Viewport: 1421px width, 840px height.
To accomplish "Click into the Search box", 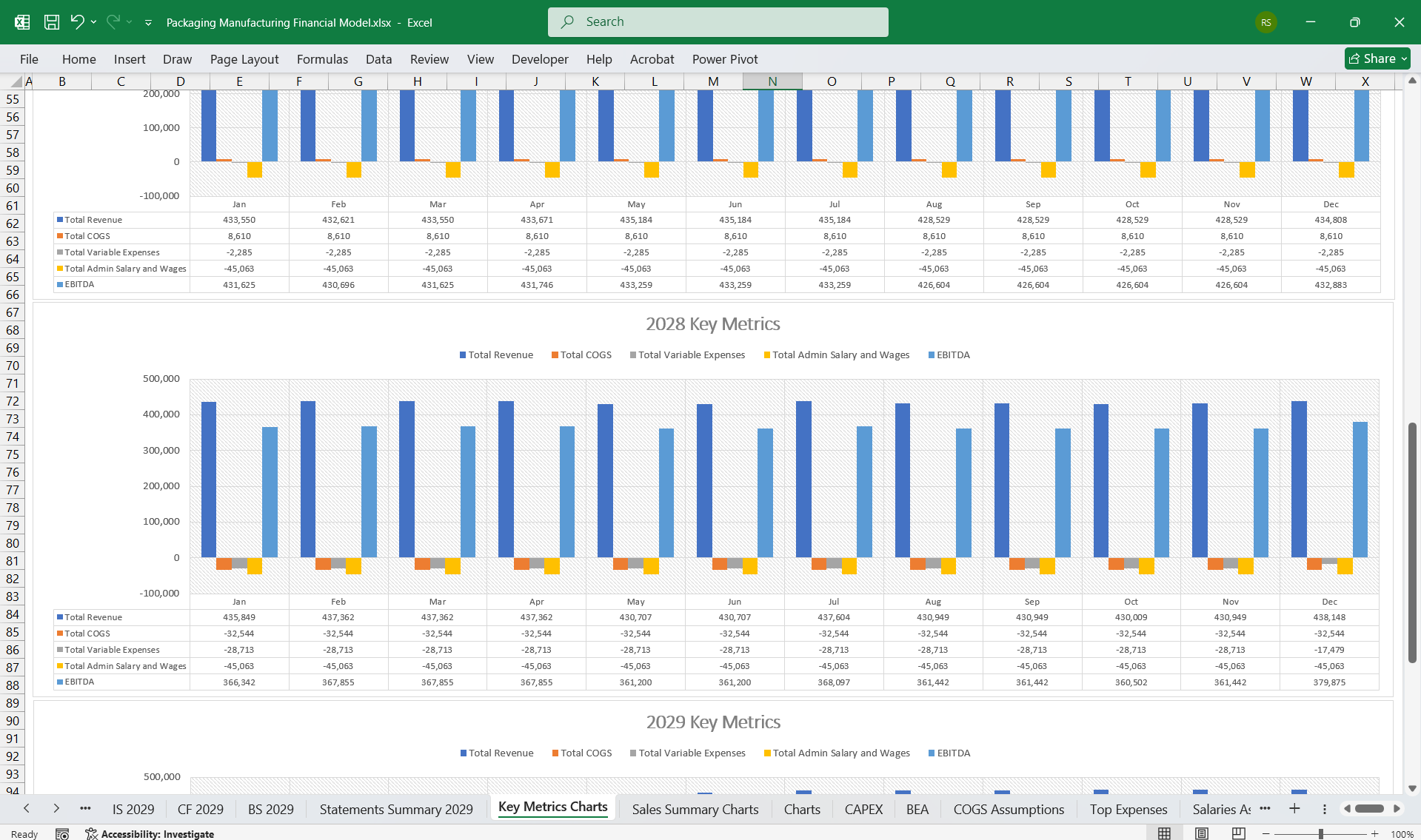I will pyautogui.click(x=718, y=22).
